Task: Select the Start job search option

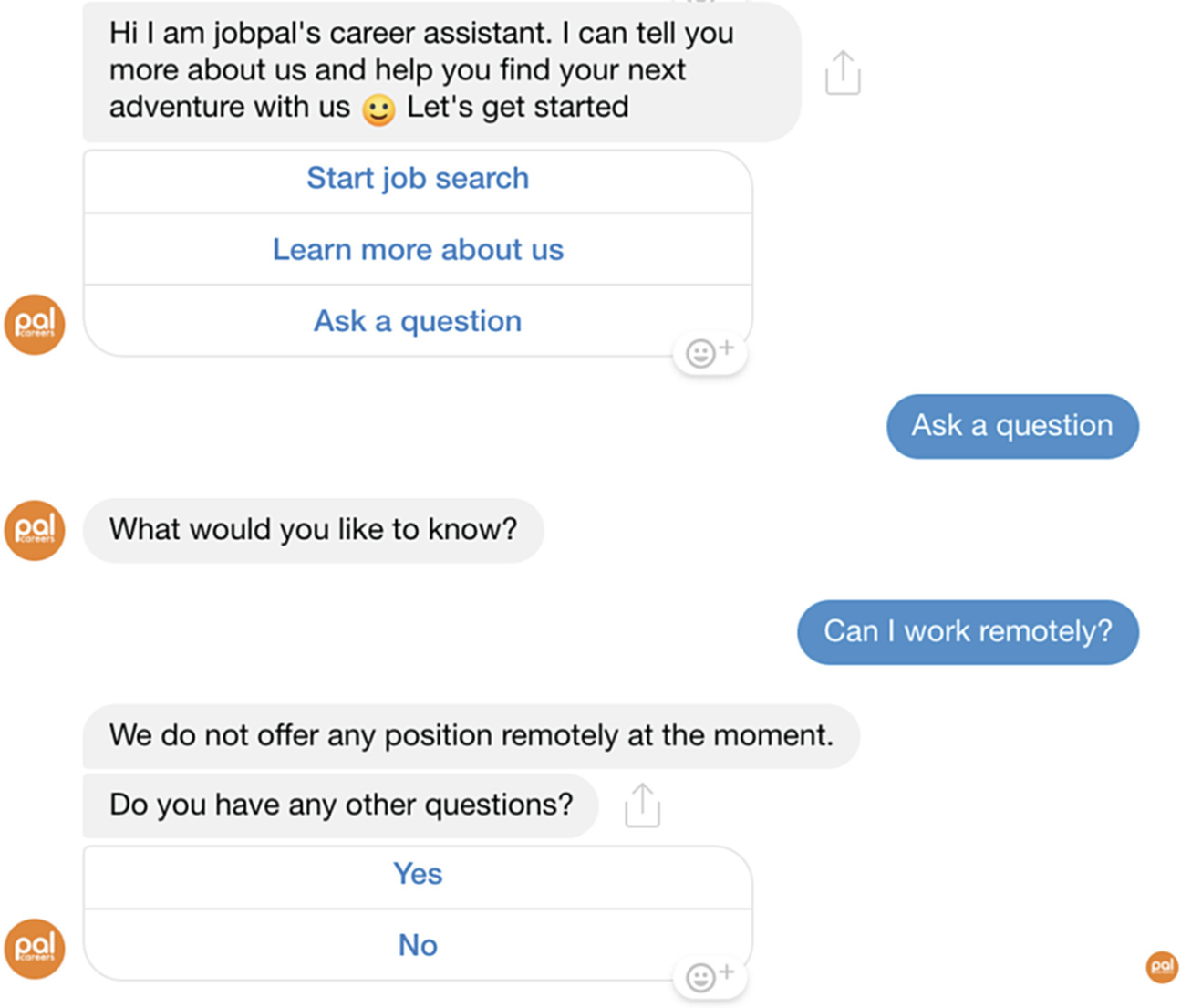Action: (418, 179)
